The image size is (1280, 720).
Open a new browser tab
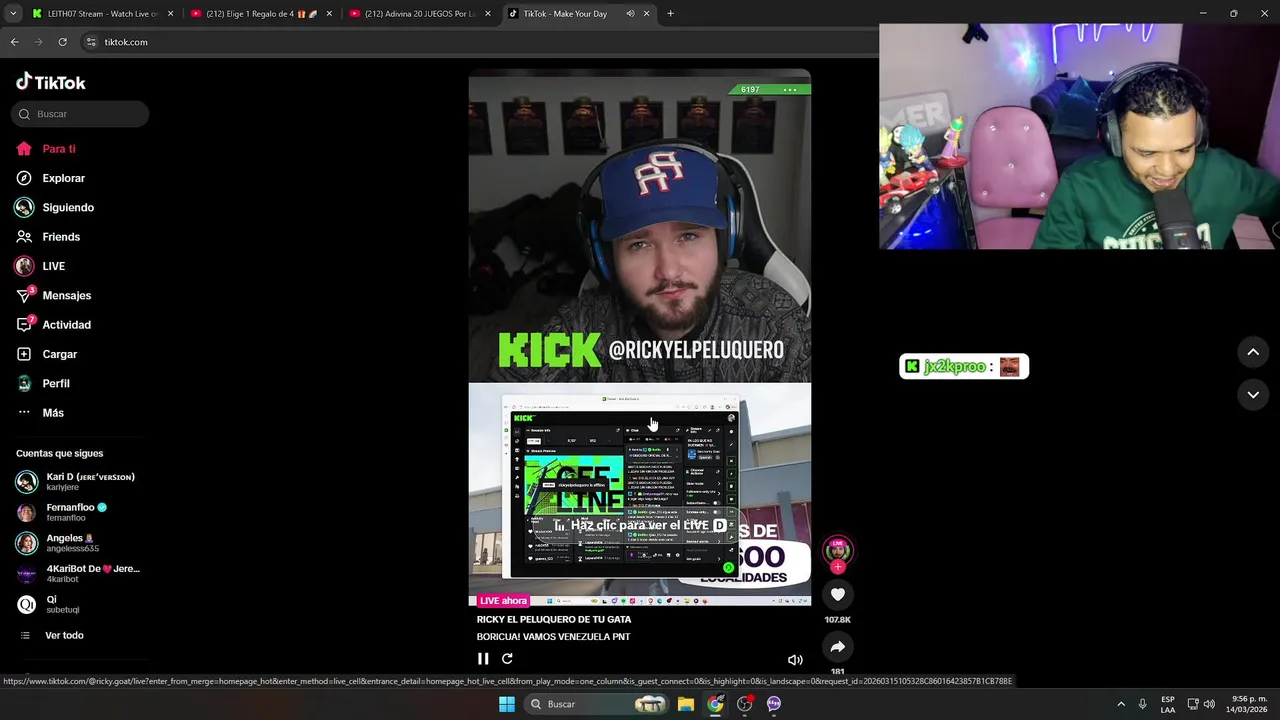click(670, 14)
